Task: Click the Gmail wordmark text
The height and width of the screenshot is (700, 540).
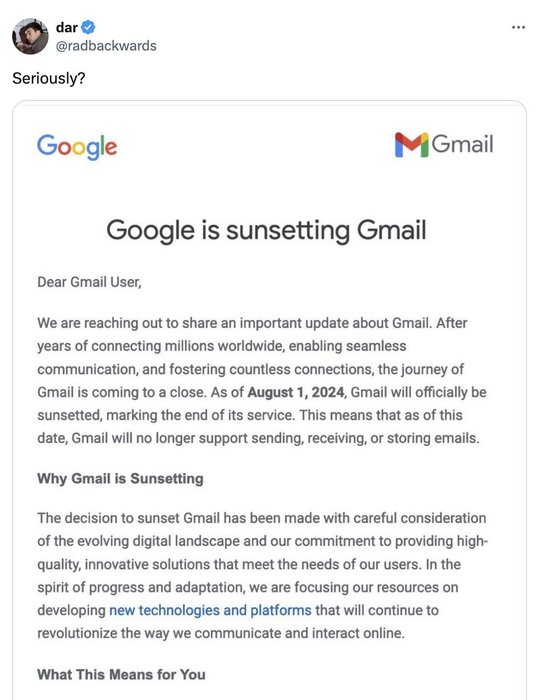Action: [462, 144]
